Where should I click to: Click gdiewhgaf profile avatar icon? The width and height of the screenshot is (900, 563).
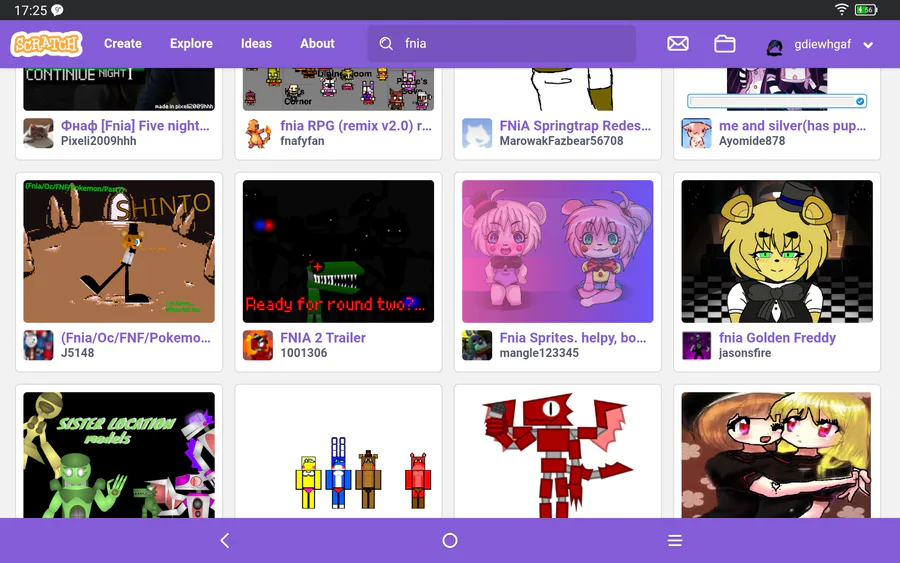(x=774, y=46)
